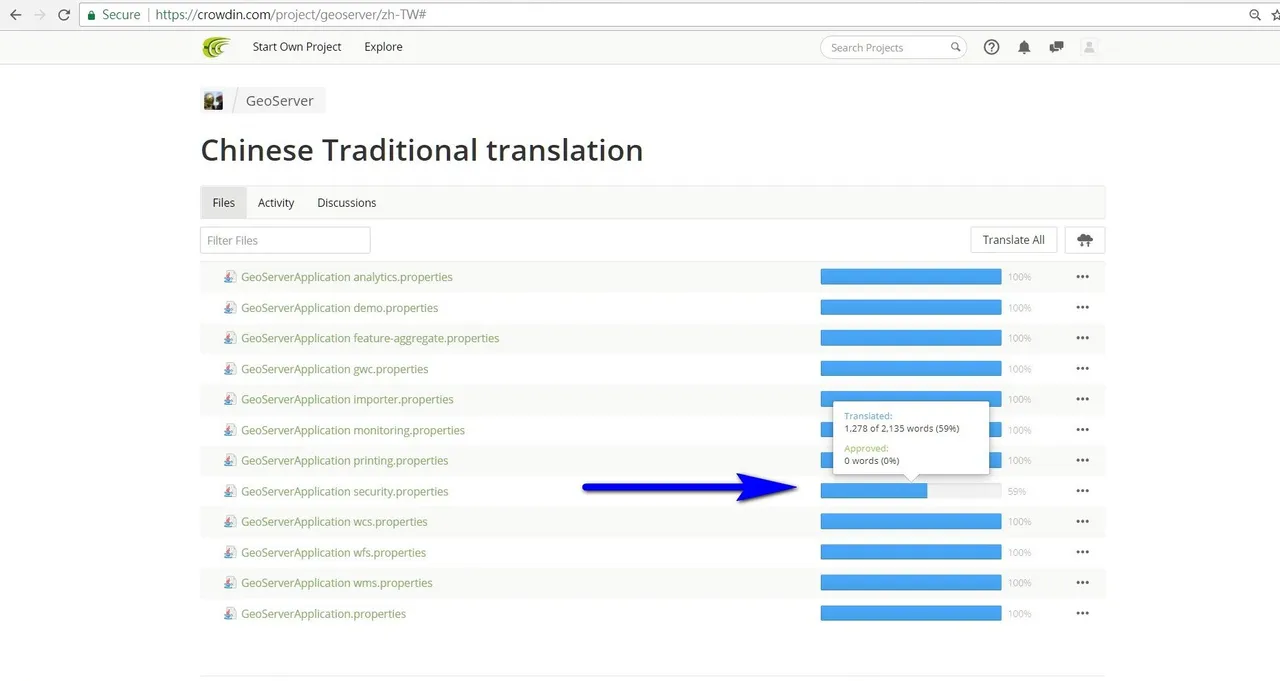Screen dimensions: 1280x681
Task: Click the browser Forward arrow
Action: tap(39, 15)
